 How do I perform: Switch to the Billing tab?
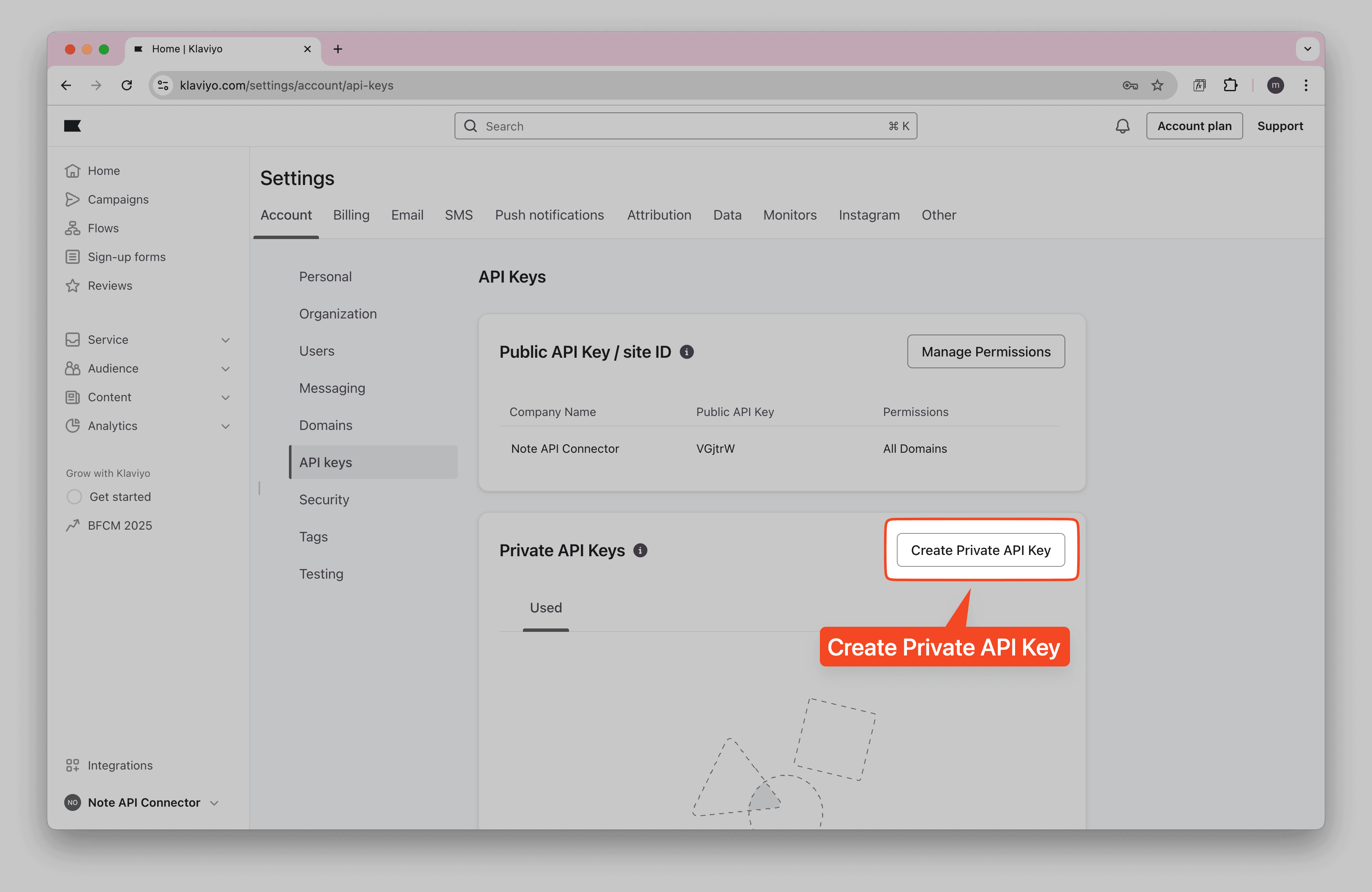(x=351, y=215)
